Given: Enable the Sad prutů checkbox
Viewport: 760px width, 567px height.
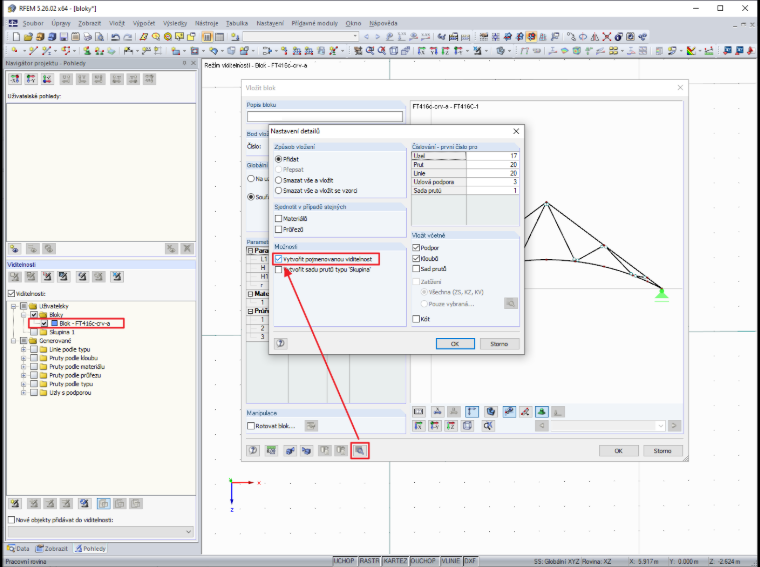Looking at the screenshot, I should coord(416,268).
